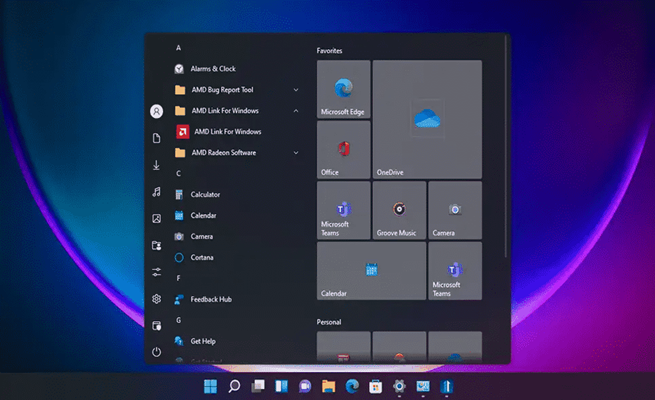Viewport: 655px width, 400px height.
Task: Collapse the AMD Link For Windows folder
Action: click(296, 111)
